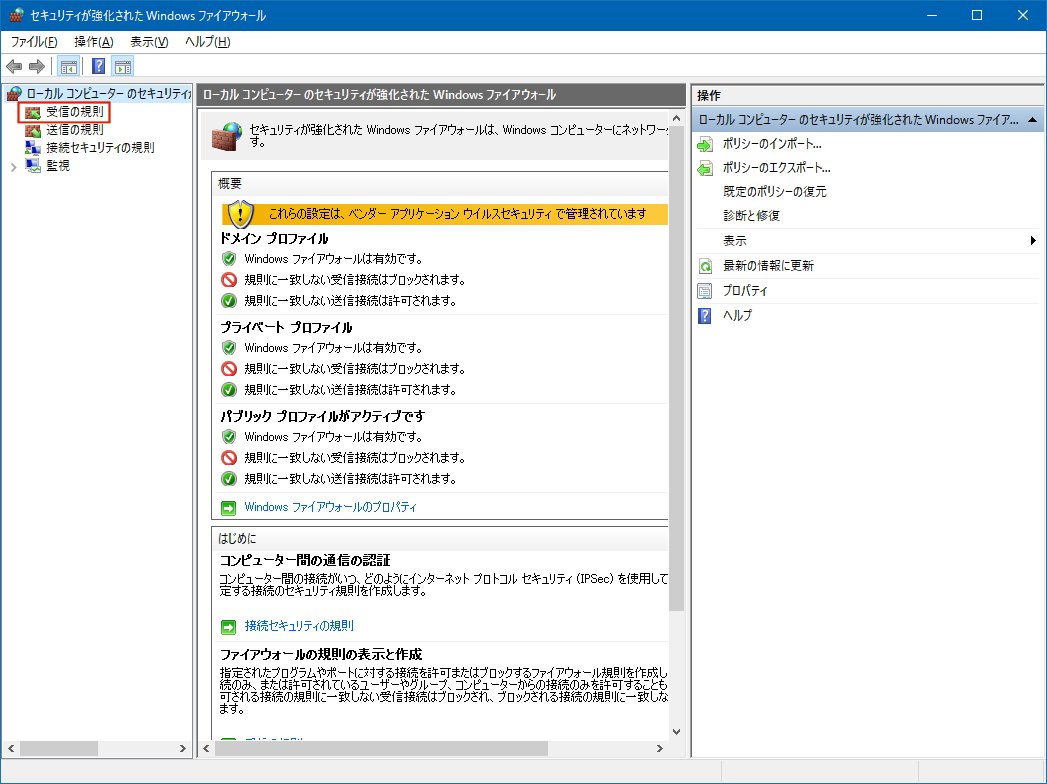Click the ポリシーのインポート import icon
1047x784 pixels.
coord(705,144)
